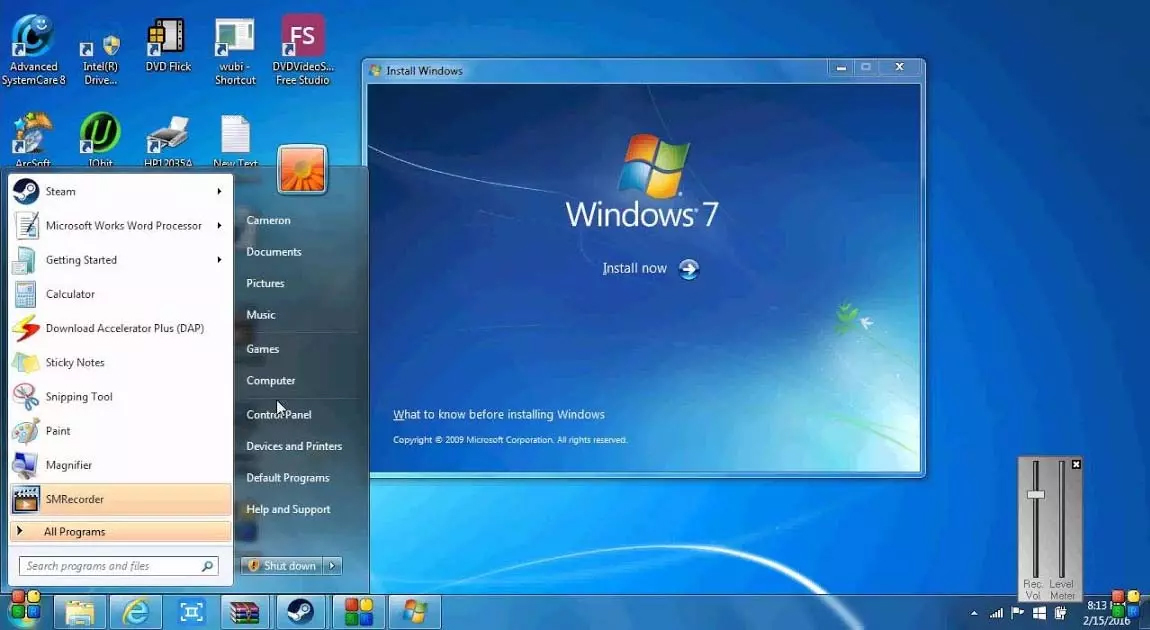Screen dimensions: 1150x630
Task: Open File Explorer folder icon on taskbar
Action: click(x=80, y=611)
